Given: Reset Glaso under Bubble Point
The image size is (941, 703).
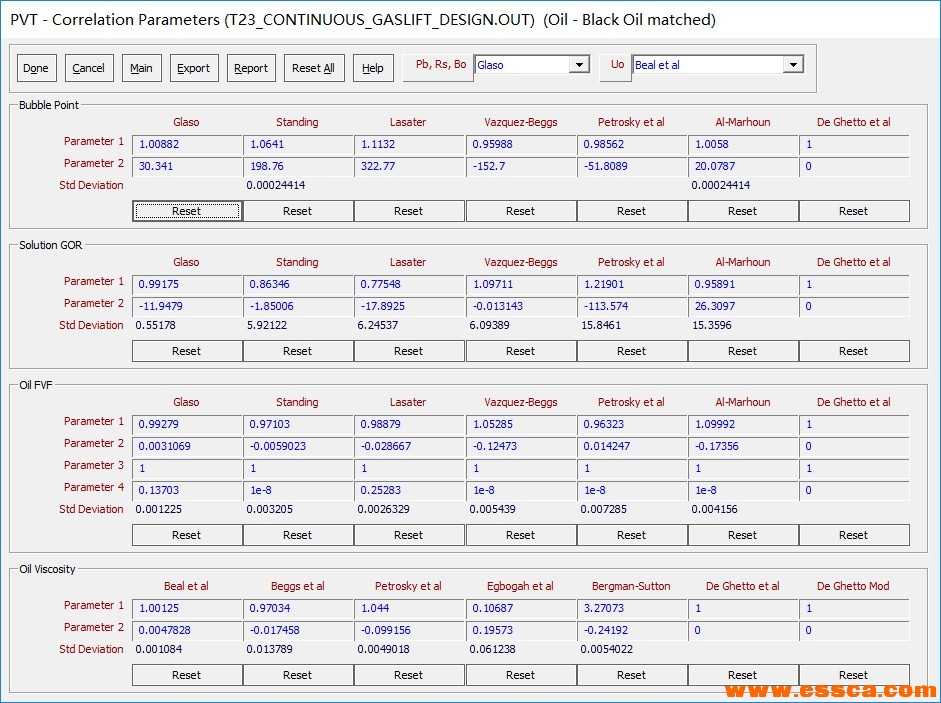Looking at the screenshot, I should (187, 211).
